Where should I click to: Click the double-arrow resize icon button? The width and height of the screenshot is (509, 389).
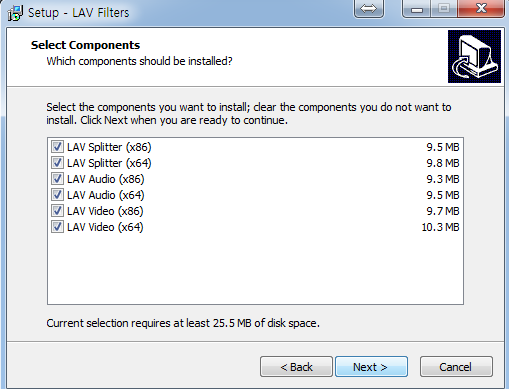coord(369,8)
